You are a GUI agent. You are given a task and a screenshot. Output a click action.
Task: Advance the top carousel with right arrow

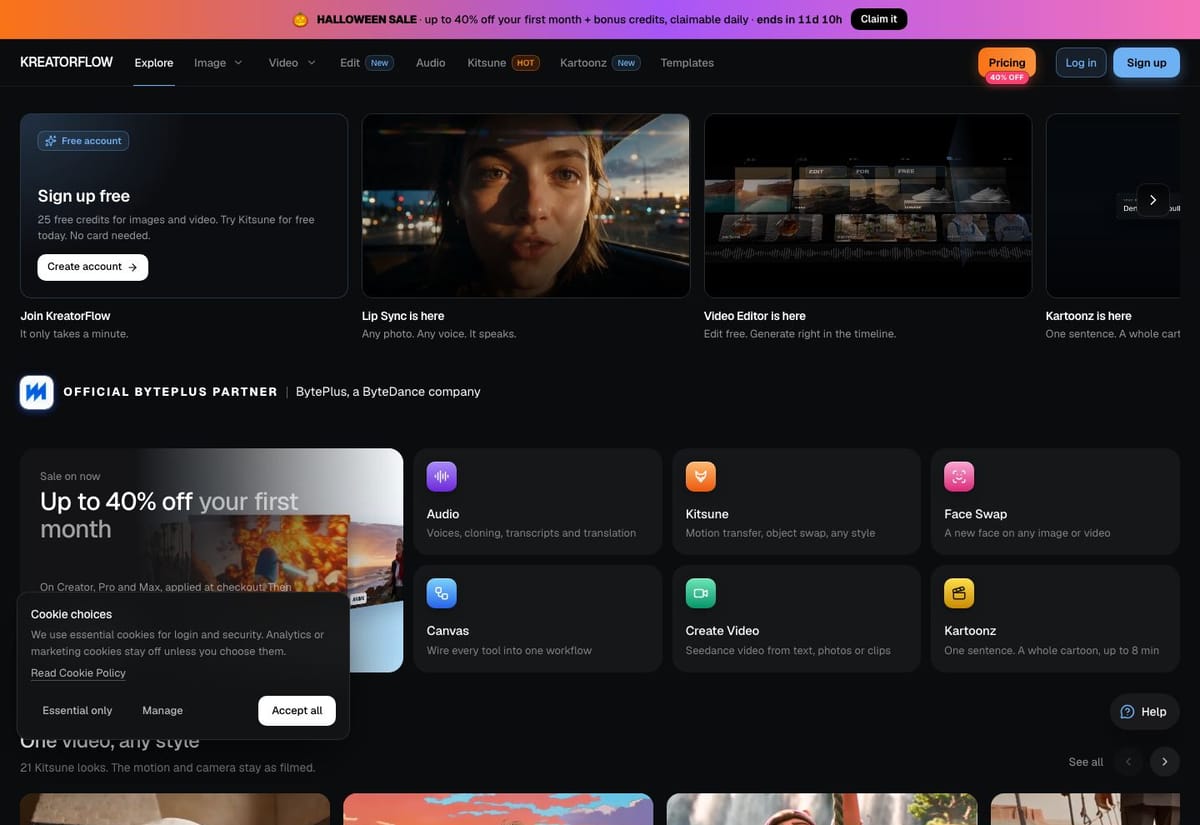(x=1153, y=200)
